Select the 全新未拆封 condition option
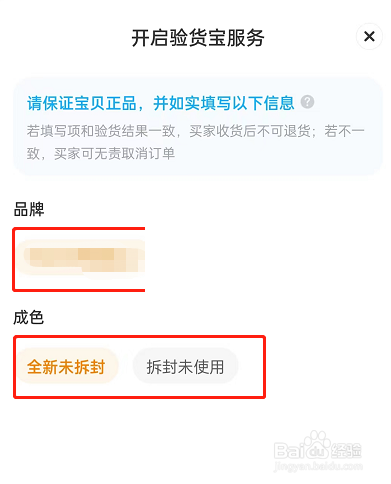 tap(66, 367)
